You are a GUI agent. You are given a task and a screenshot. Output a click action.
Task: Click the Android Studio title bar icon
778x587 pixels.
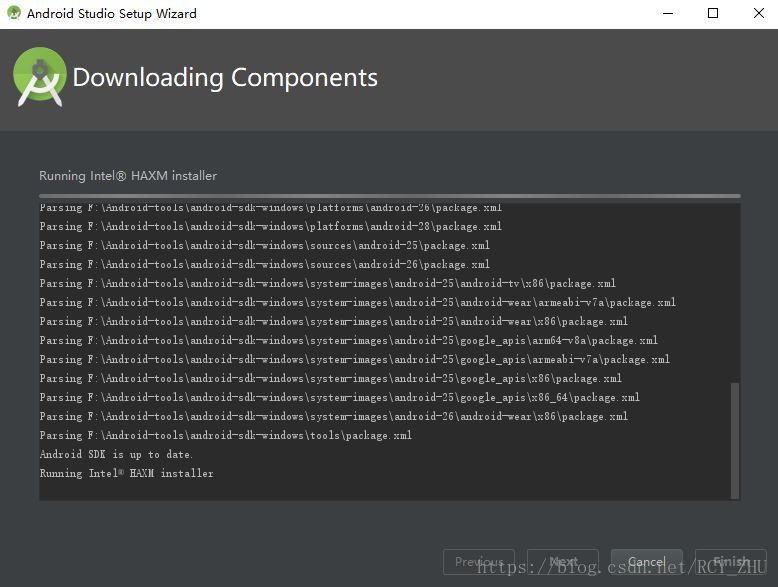(x=14, y=13)
